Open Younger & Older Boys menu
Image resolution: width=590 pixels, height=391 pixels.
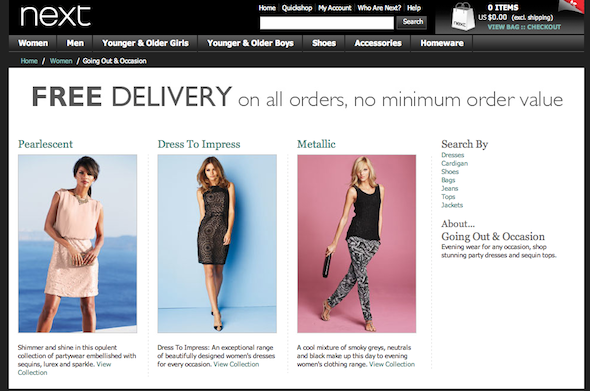[x=250, y=43]
